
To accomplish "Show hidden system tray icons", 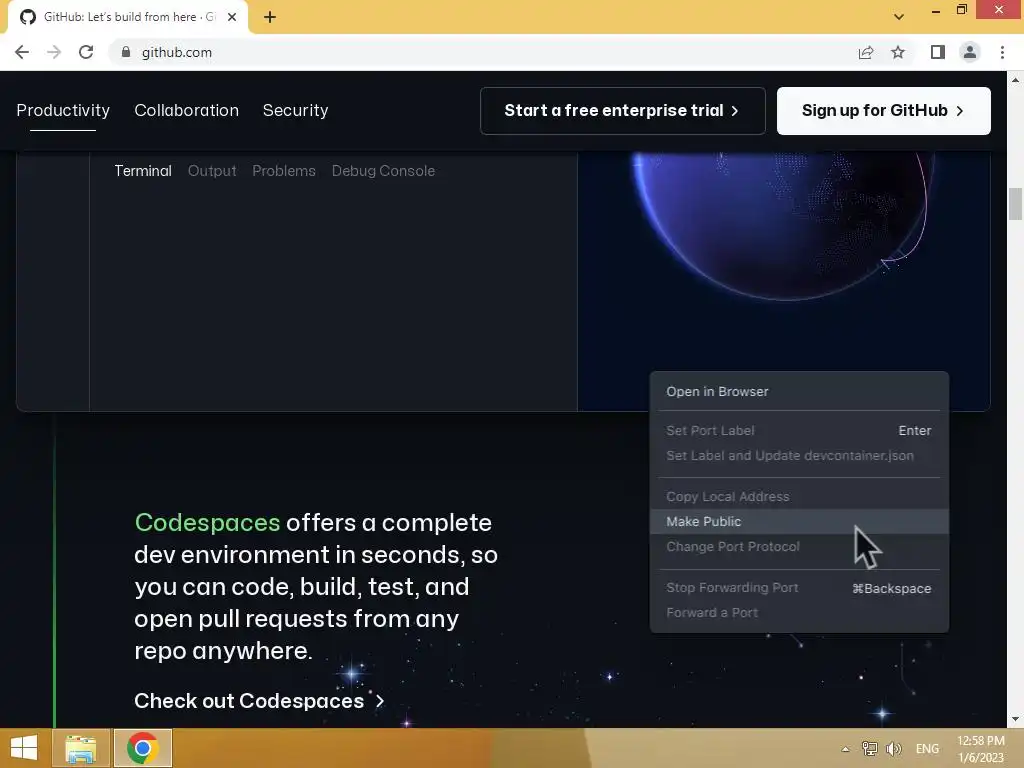I will (845, 749).
